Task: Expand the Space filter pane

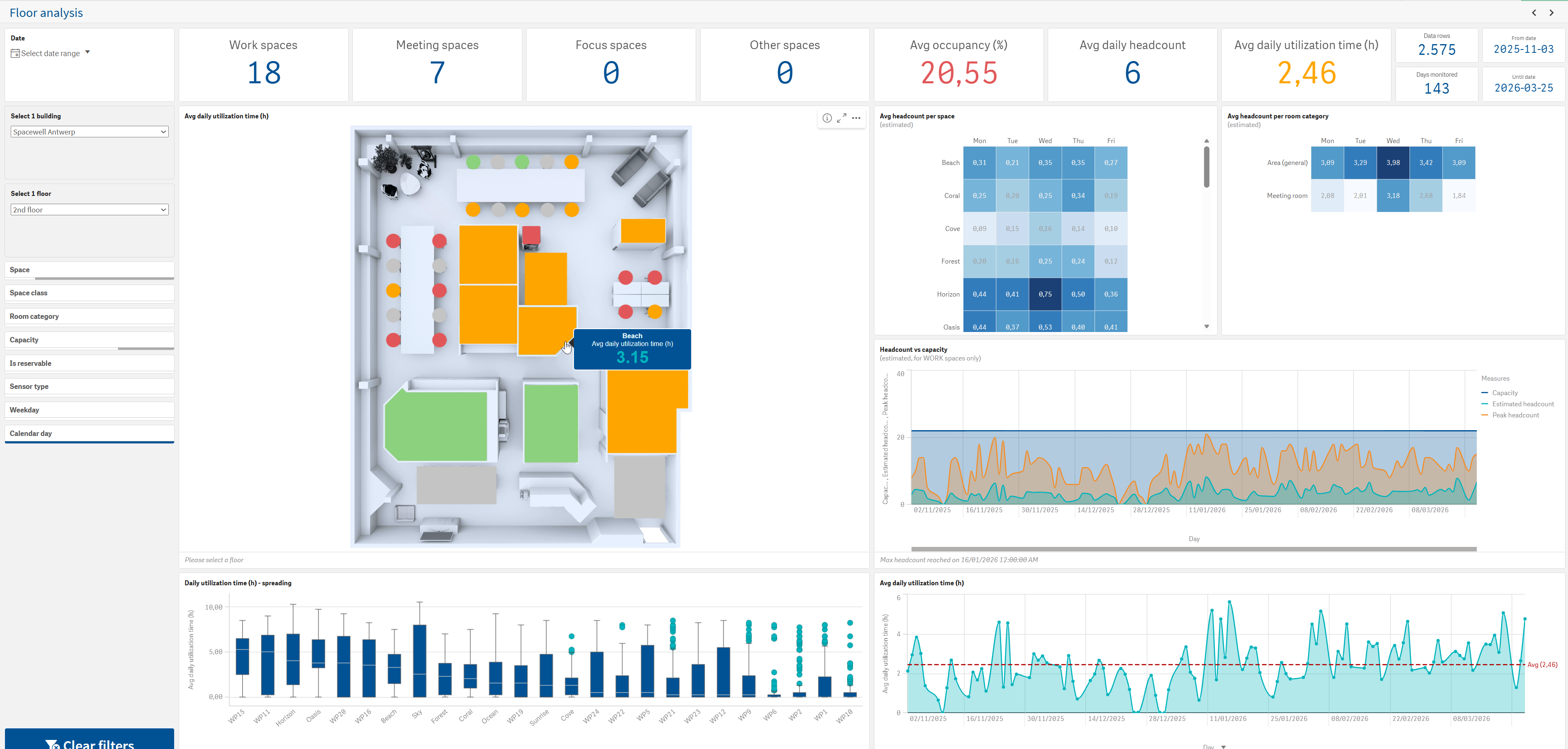Action: 90,270
